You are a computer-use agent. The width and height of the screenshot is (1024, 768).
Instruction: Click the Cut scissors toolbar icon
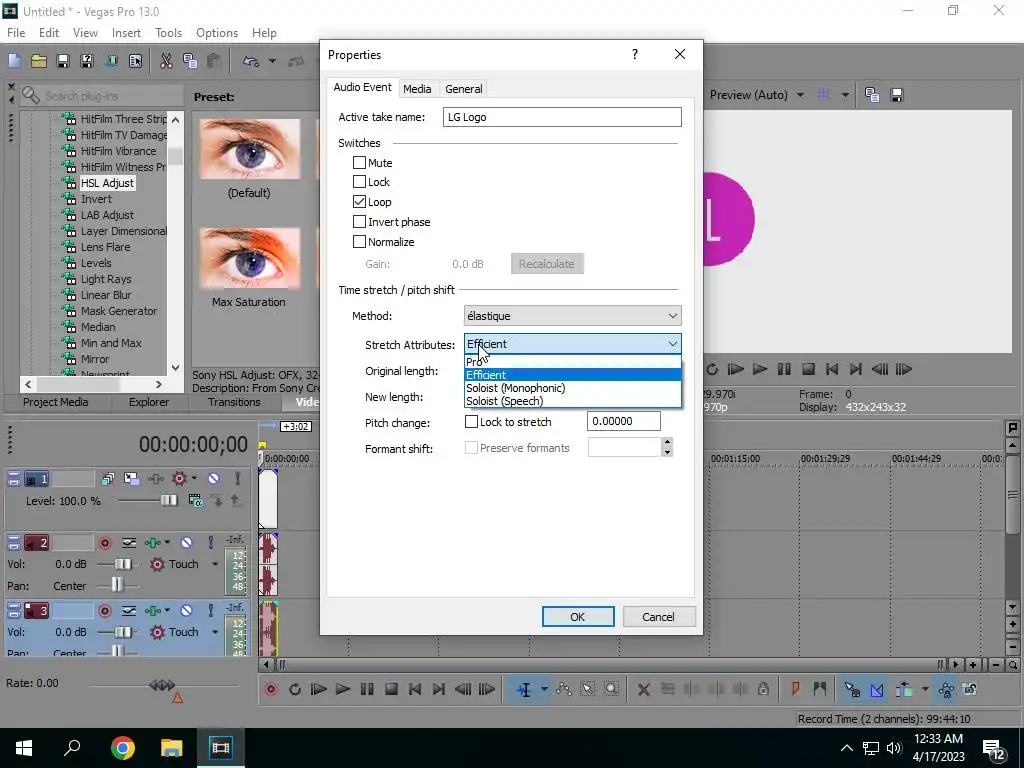[166, 61]
